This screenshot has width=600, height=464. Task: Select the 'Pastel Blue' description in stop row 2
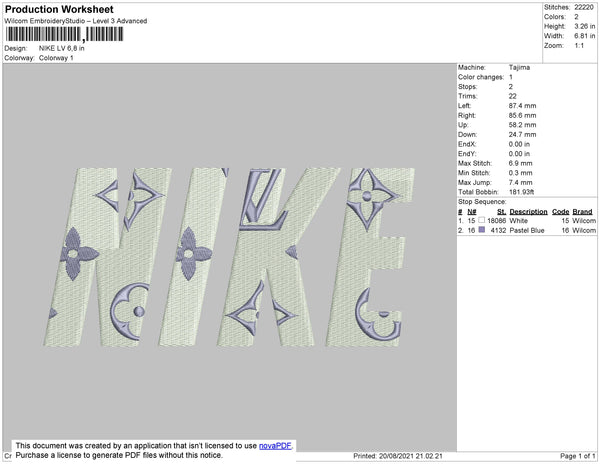click(527, 230)
